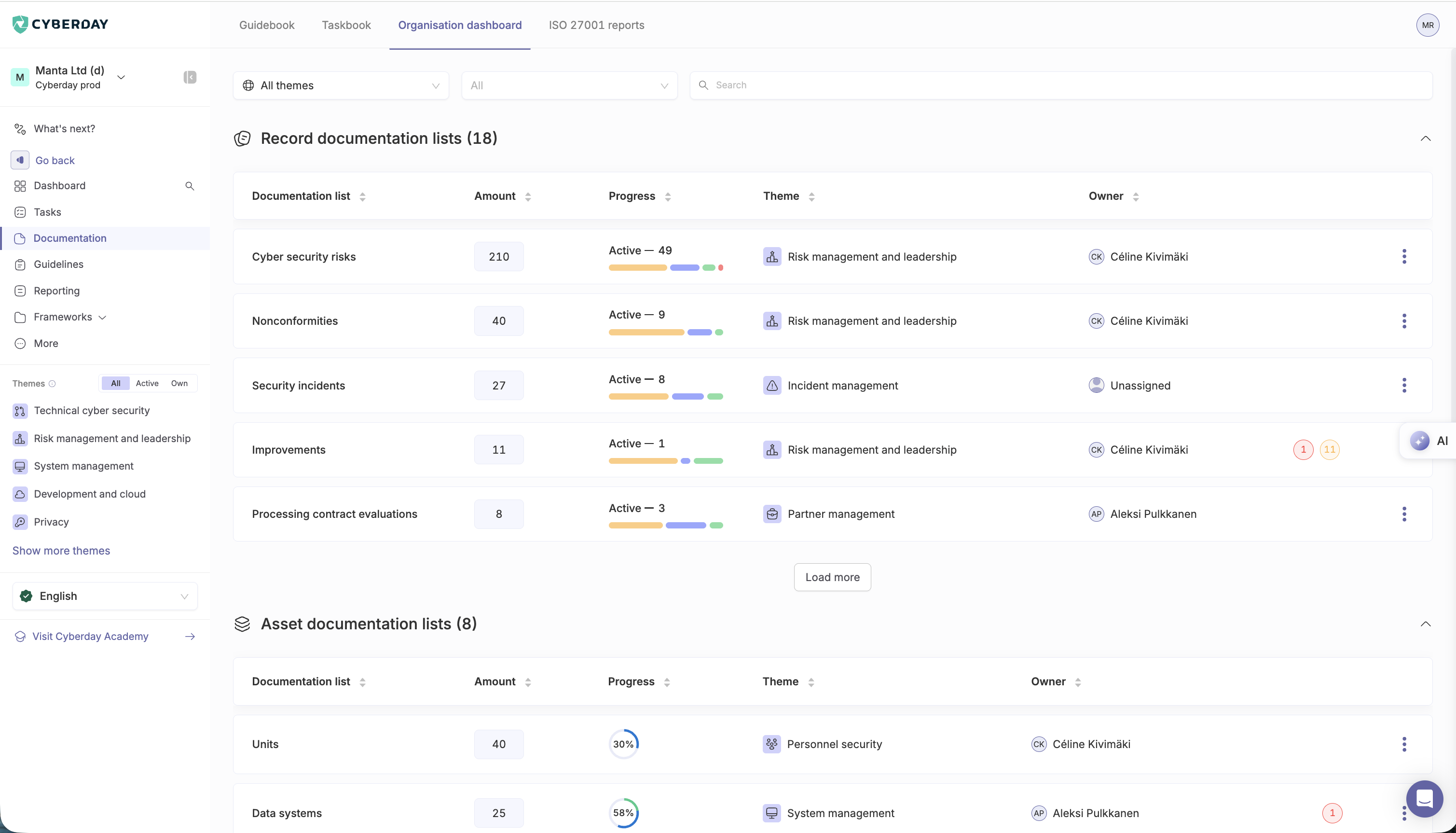Collapse the sidebar panel icon
Screen dimensions: 1456x833
[x=190, y=77]
